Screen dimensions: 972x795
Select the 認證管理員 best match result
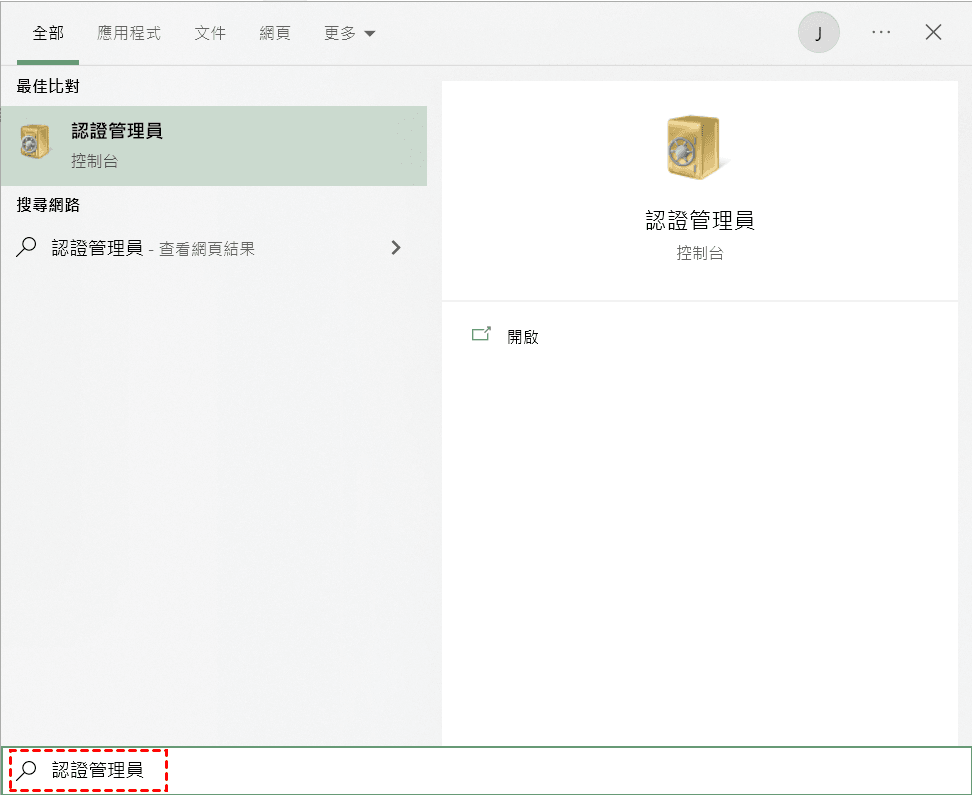(x=213, y=145)
